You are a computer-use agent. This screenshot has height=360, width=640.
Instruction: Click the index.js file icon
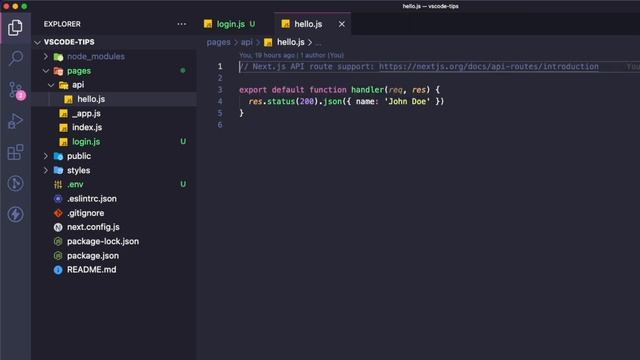pos(63,128)
